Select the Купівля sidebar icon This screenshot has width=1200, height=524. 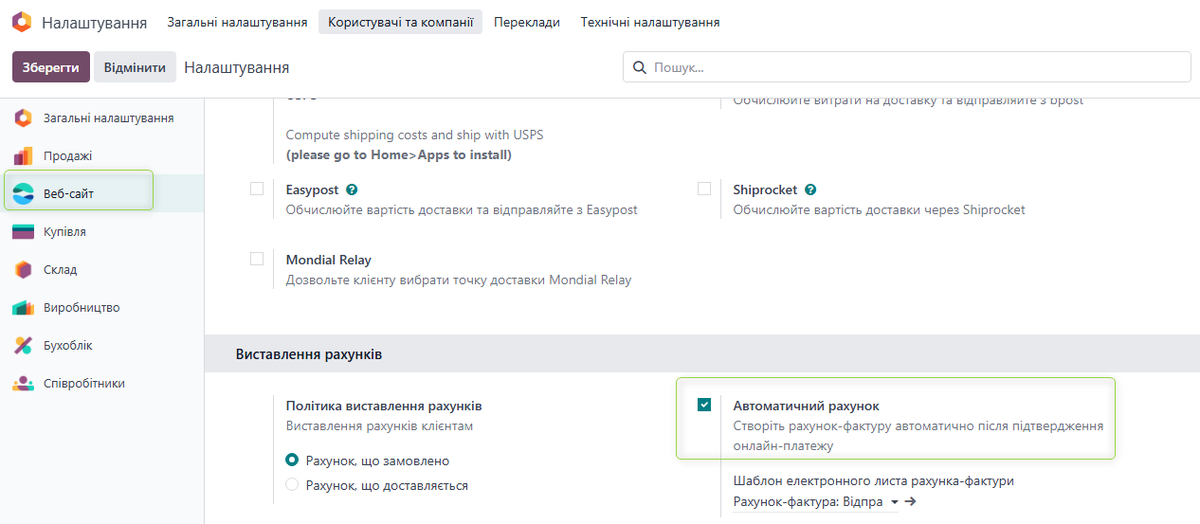pyautogui.click(x=23, y=232)
